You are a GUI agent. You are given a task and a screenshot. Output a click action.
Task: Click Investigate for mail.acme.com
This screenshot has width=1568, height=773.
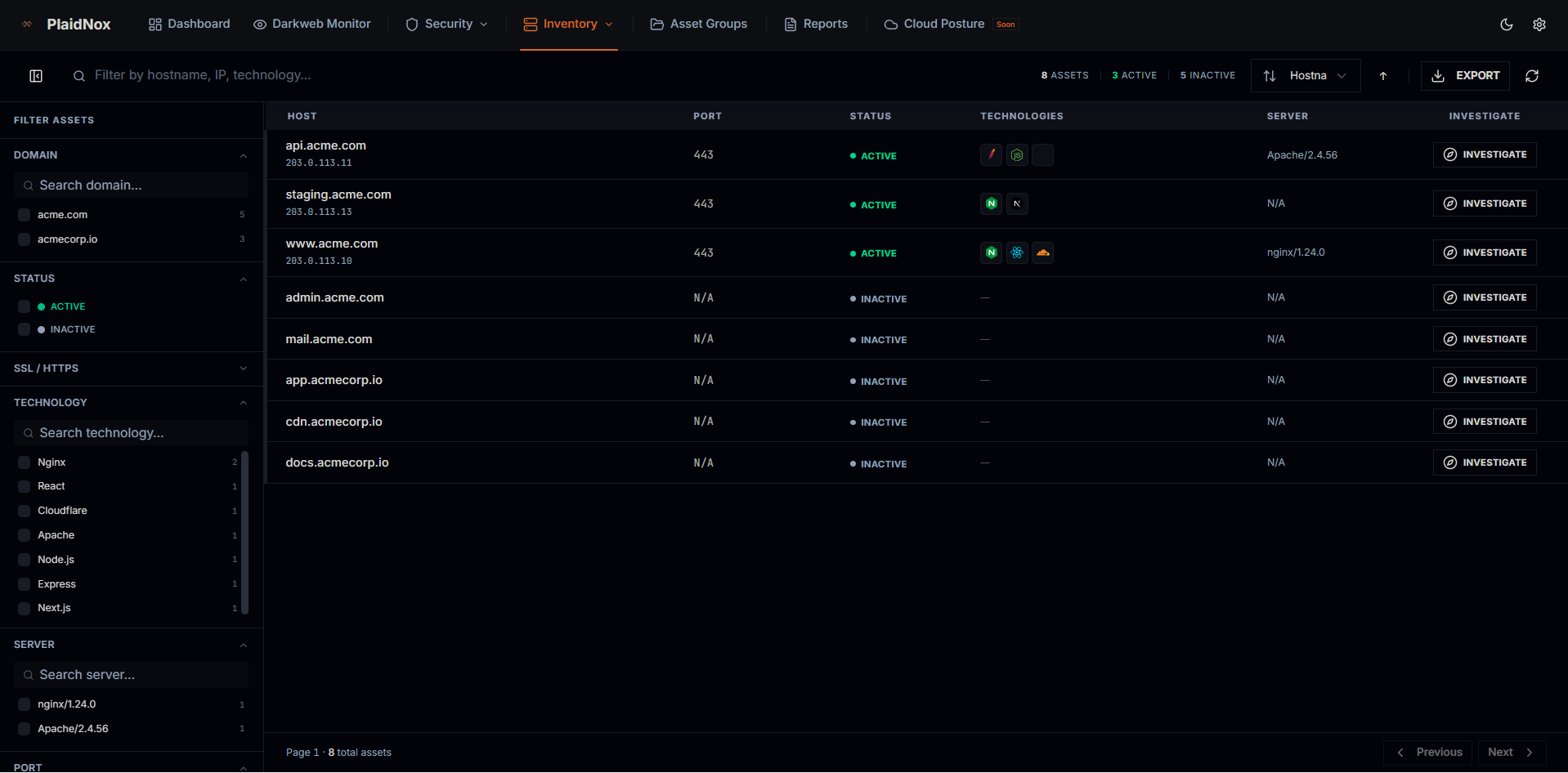coord(1485,338)
